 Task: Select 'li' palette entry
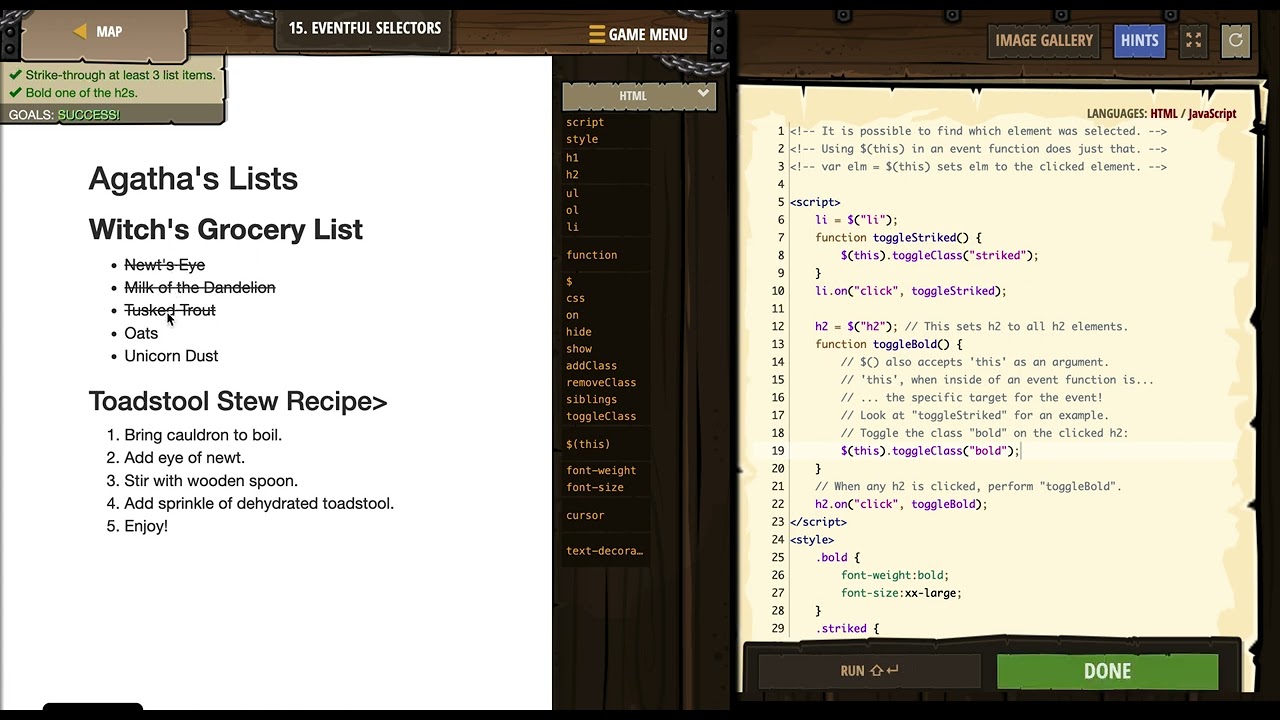click(572, 227)
